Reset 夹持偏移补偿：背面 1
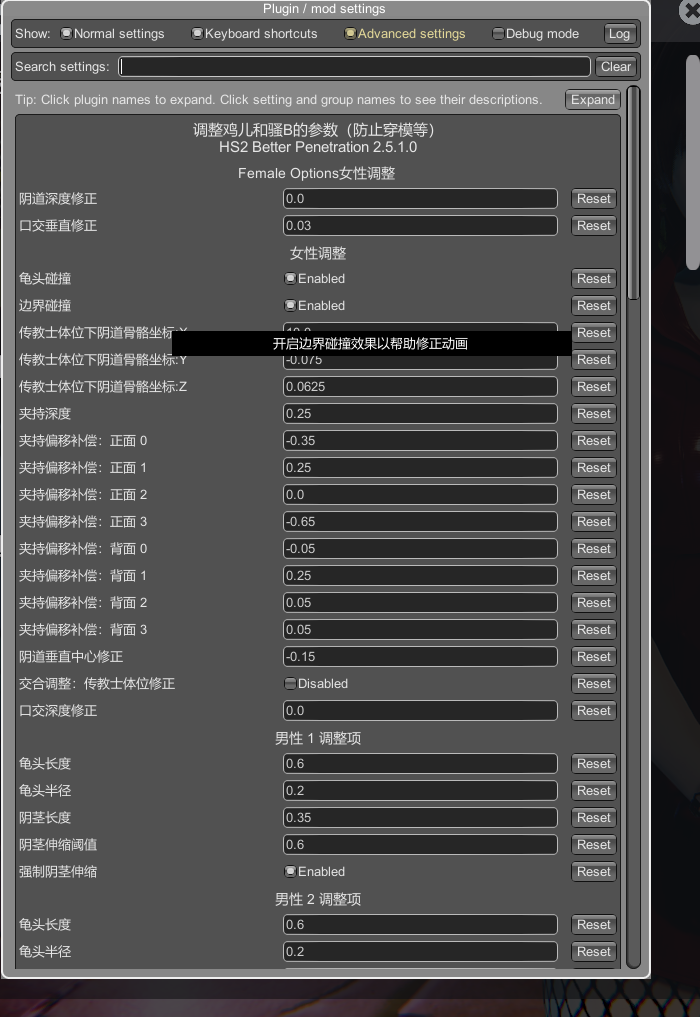The height and width of the screenshot is (1017, 700). point(594,576)
